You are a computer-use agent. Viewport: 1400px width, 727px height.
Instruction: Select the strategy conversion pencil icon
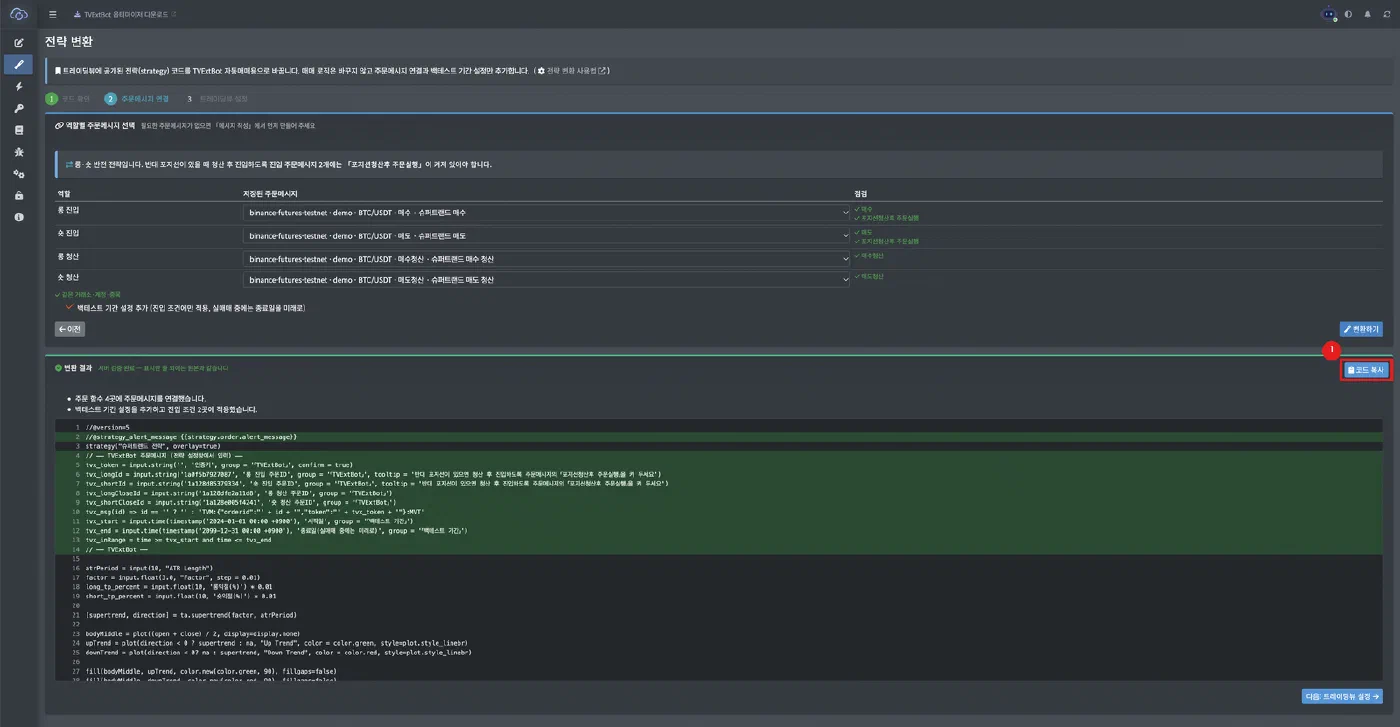click(18, 64)
